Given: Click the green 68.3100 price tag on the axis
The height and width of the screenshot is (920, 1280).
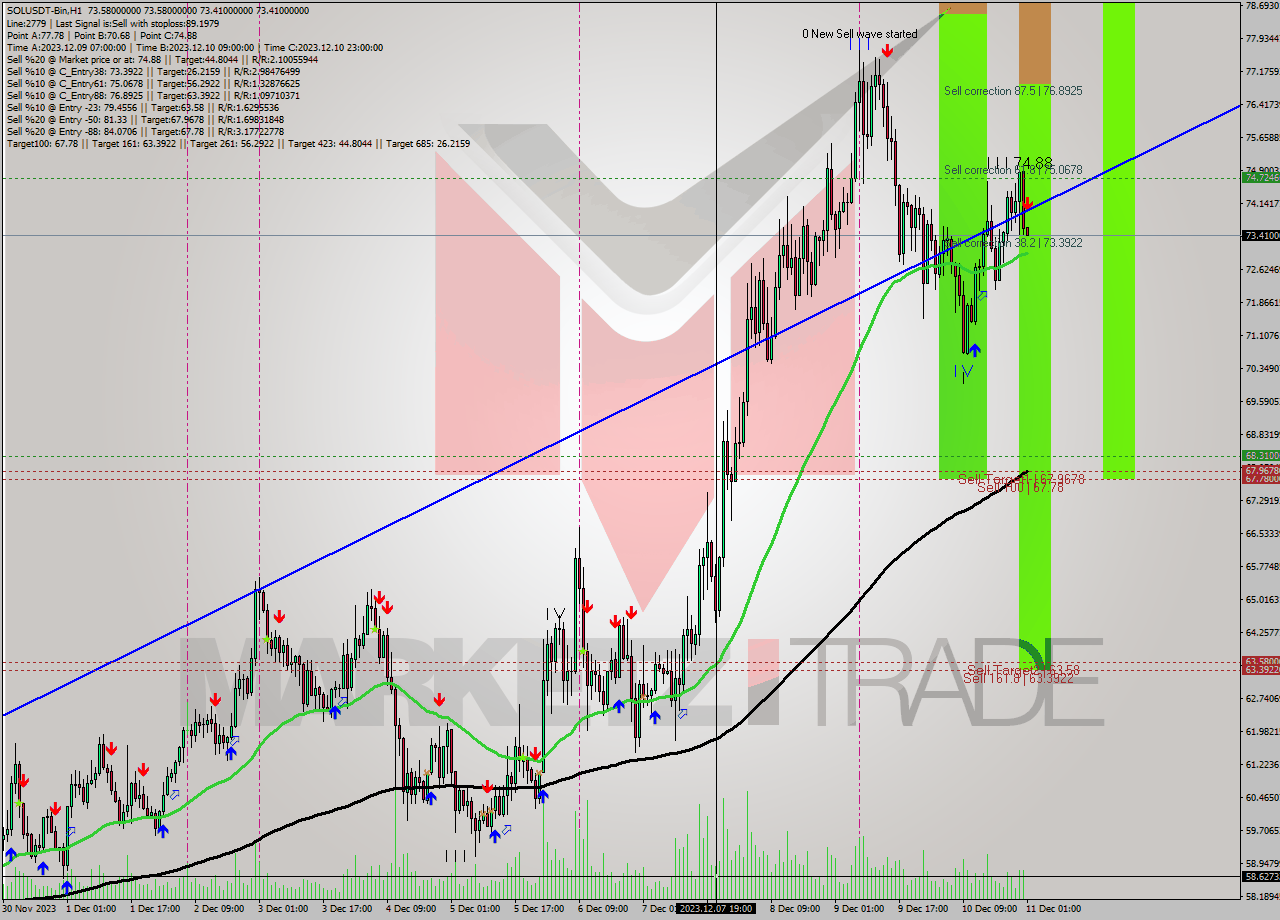Looking at the screenshot, I should (1260, 455).
